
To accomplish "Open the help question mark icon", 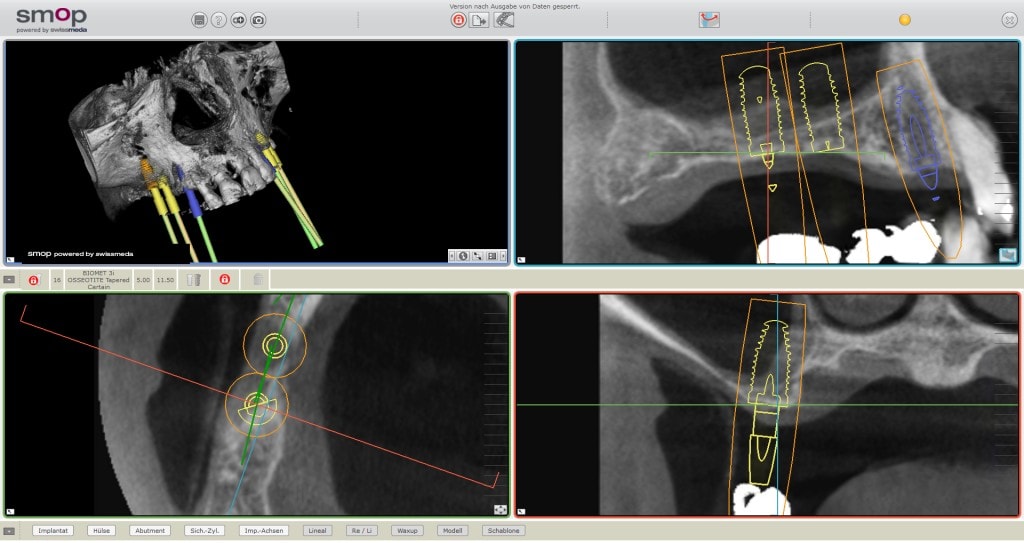I will pos(219,20).
